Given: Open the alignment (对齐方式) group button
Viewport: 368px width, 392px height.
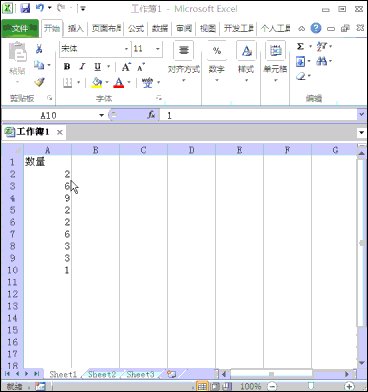Looking at the screenshot, I should [184, 62].
